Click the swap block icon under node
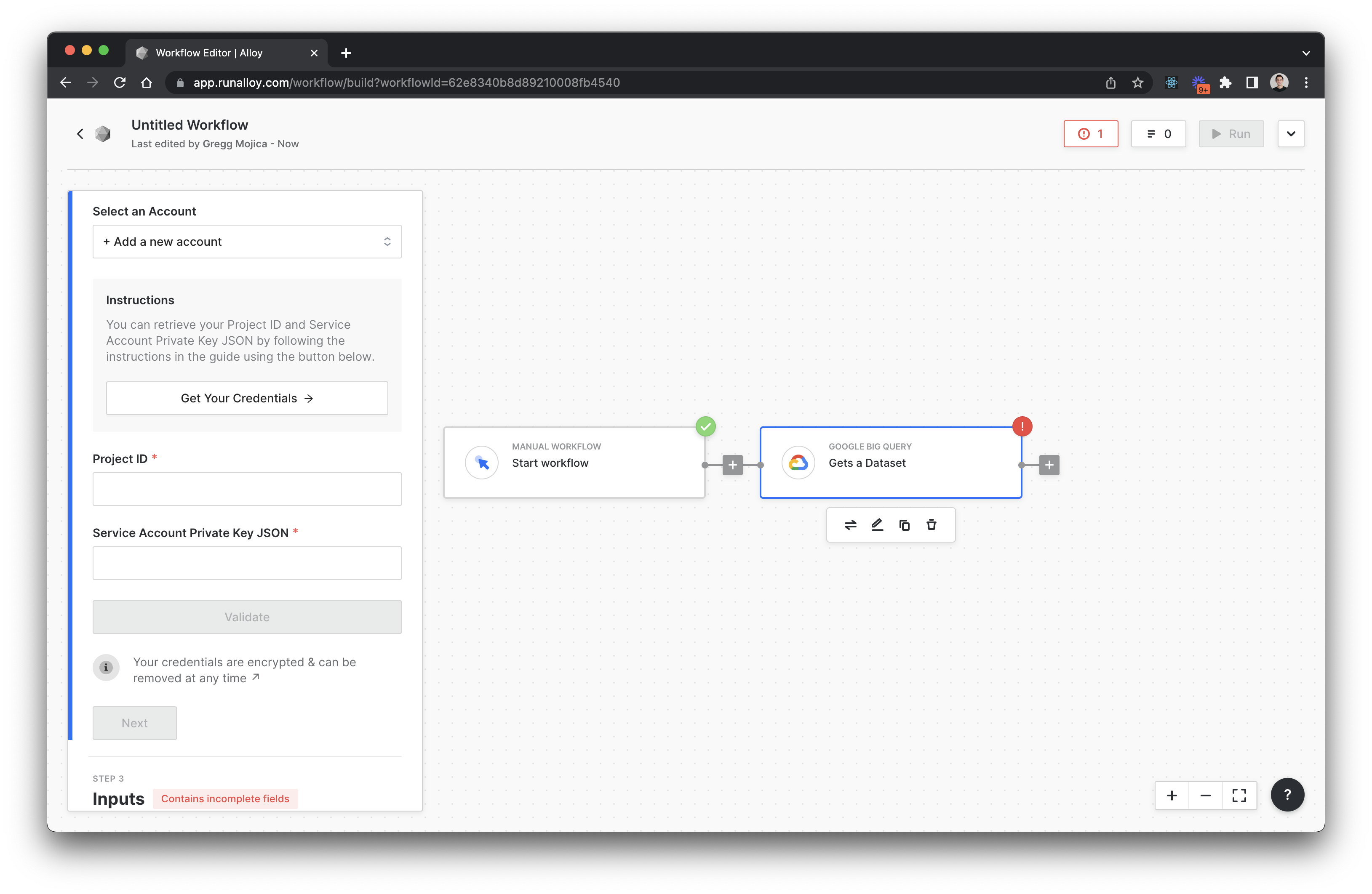Screen dimensions: 1372x894 [x=850, y=524]
